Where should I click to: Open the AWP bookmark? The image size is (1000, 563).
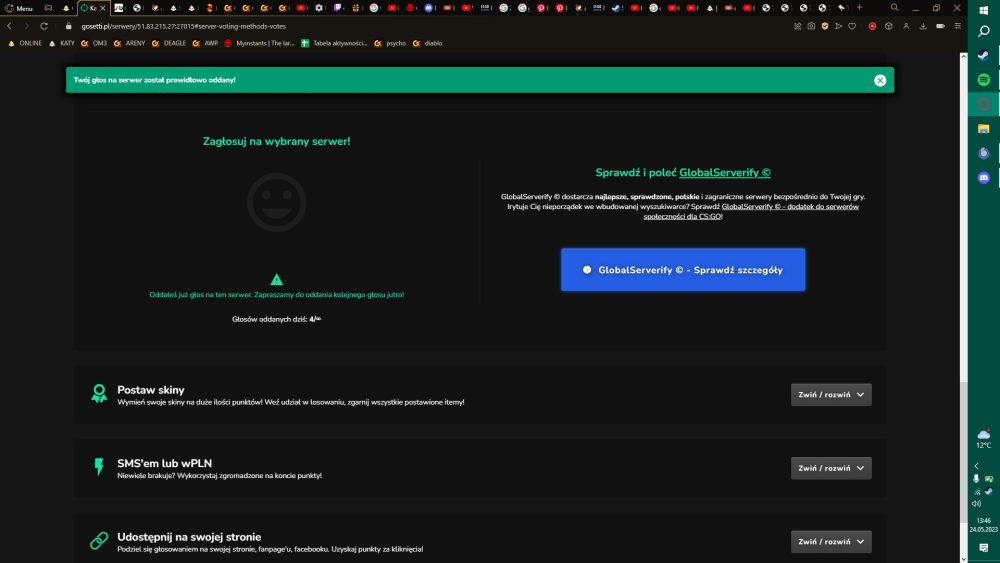205,43
